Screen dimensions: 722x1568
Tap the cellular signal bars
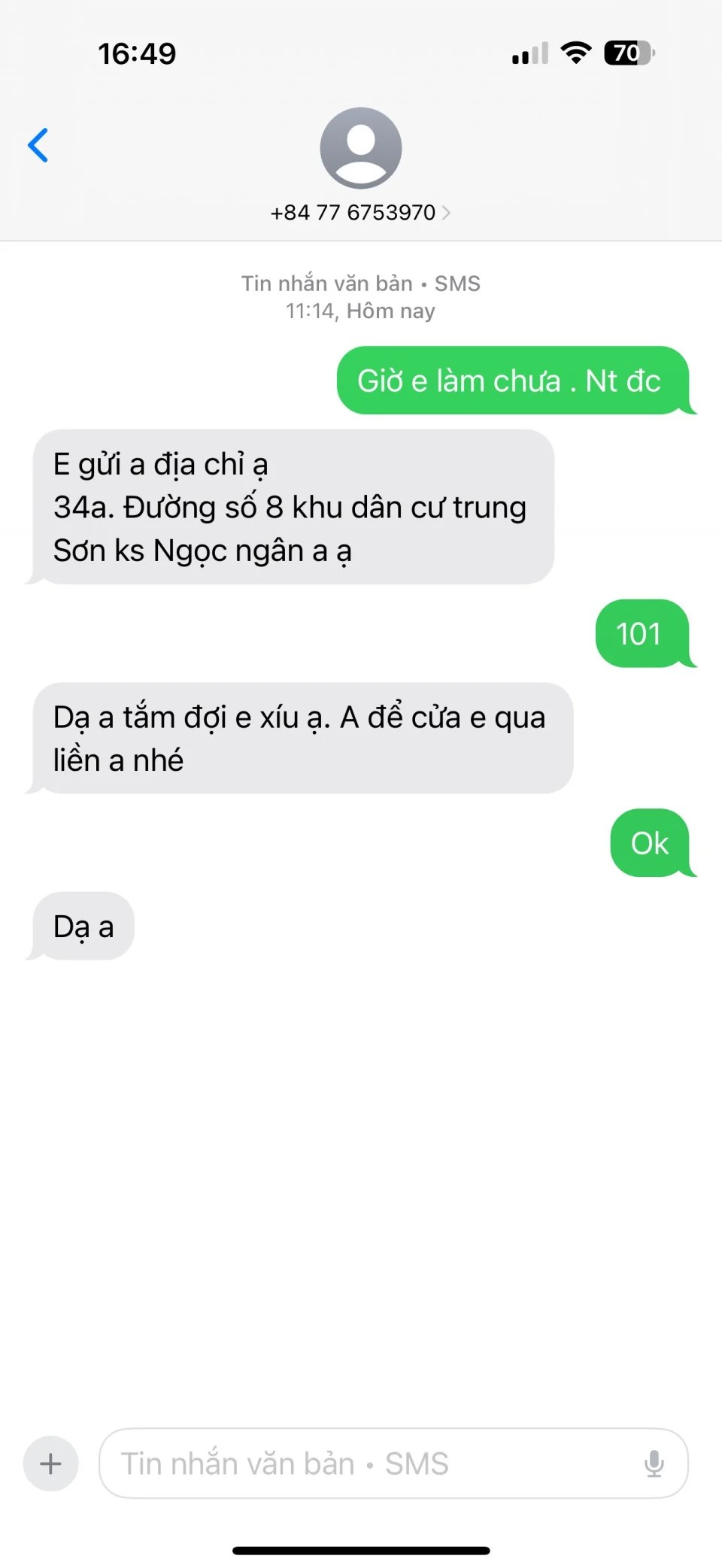pyautogui.click(x=530, y=54)
